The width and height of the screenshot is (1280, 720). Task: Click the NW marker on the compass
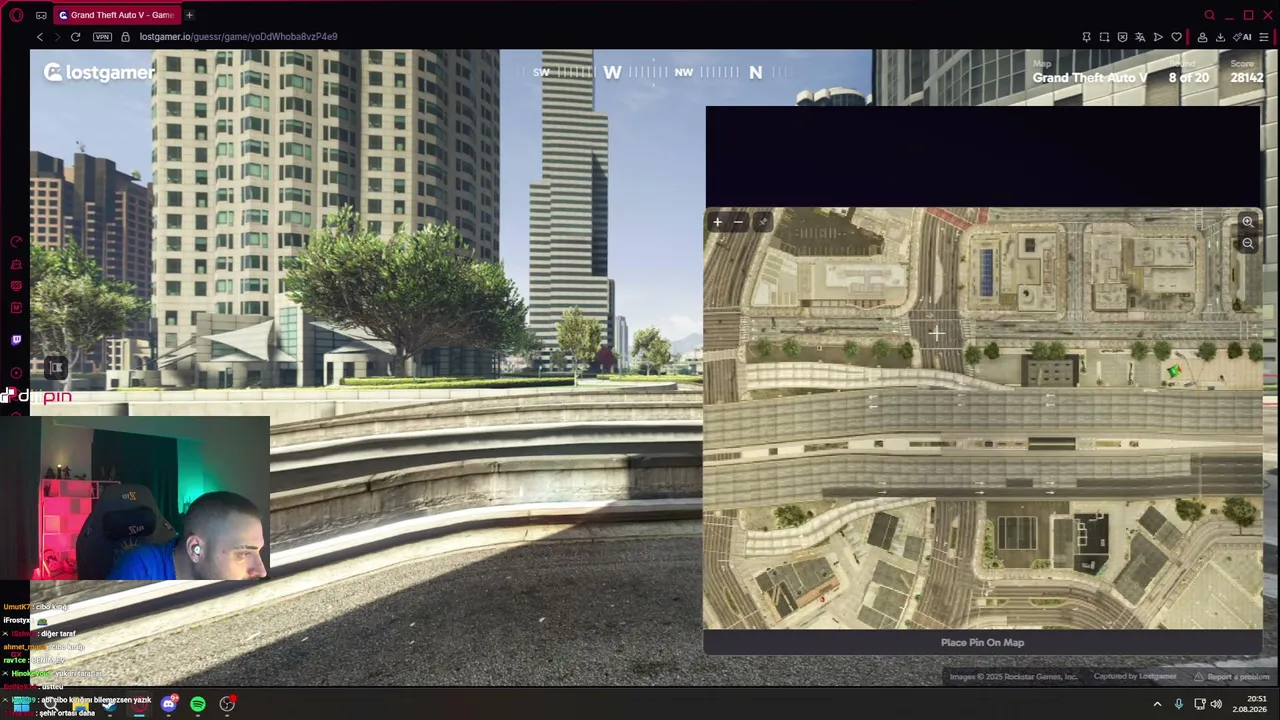coord(684,72)
